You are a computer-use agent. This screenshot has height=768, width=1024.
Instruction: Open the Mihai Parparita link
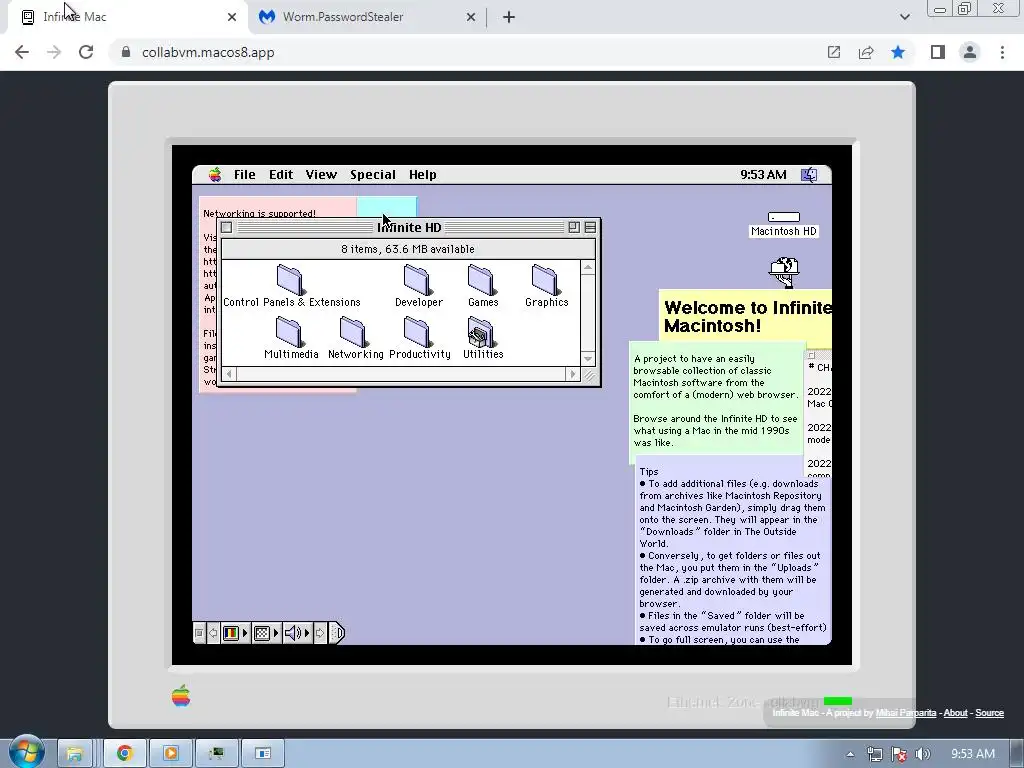coord(905,712)
